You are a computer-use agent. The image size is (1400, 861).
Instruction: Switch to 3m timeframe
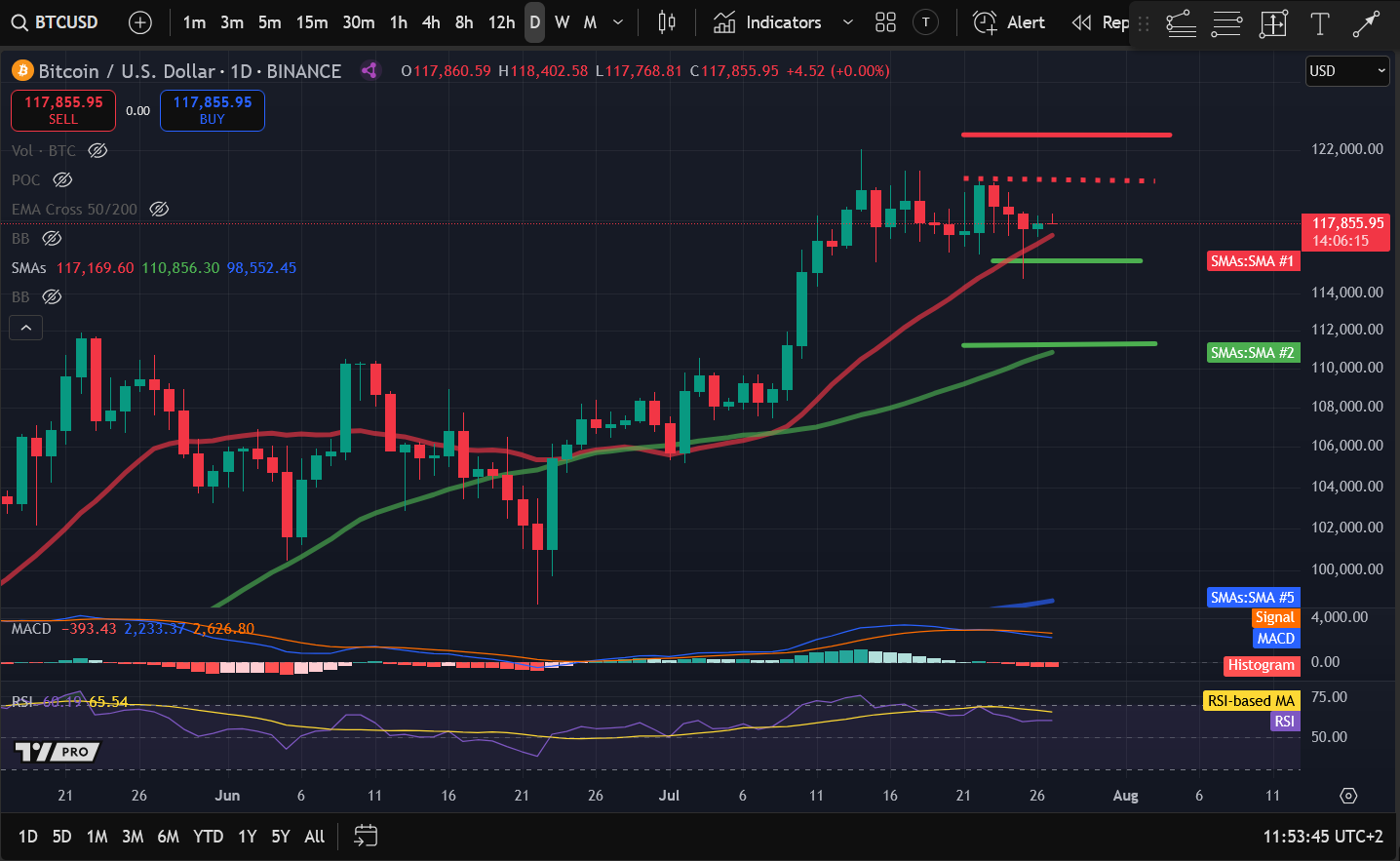coord(232,22)
